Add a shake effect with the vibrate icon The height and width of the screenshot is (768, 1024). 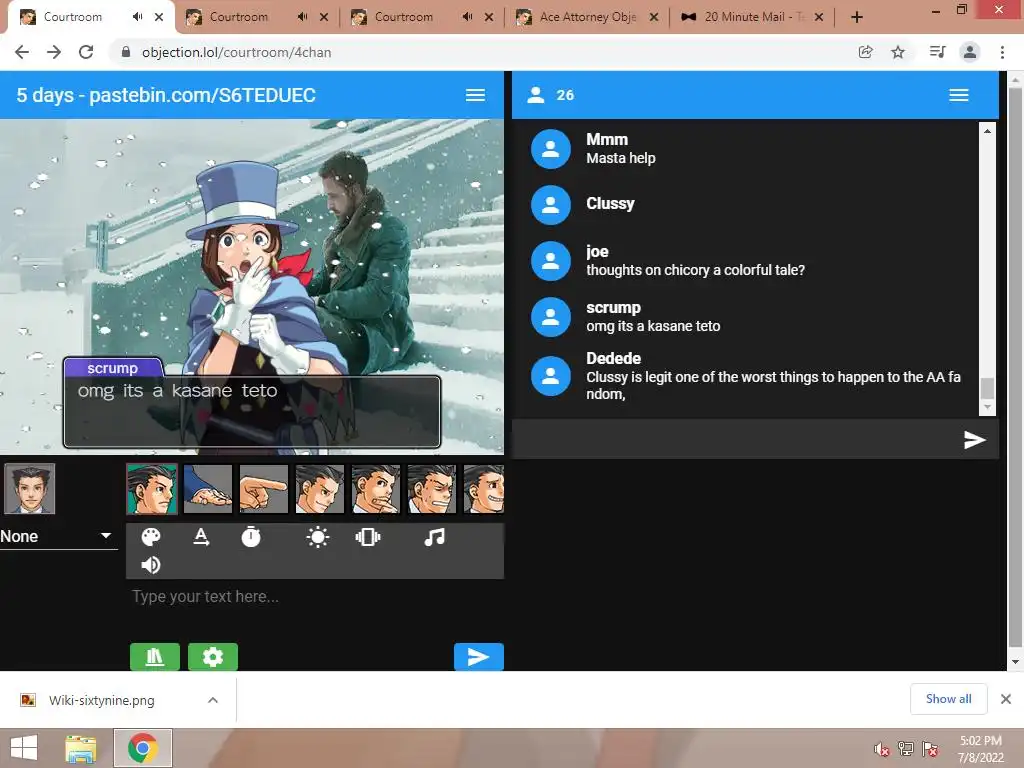[x=368, y=537]
